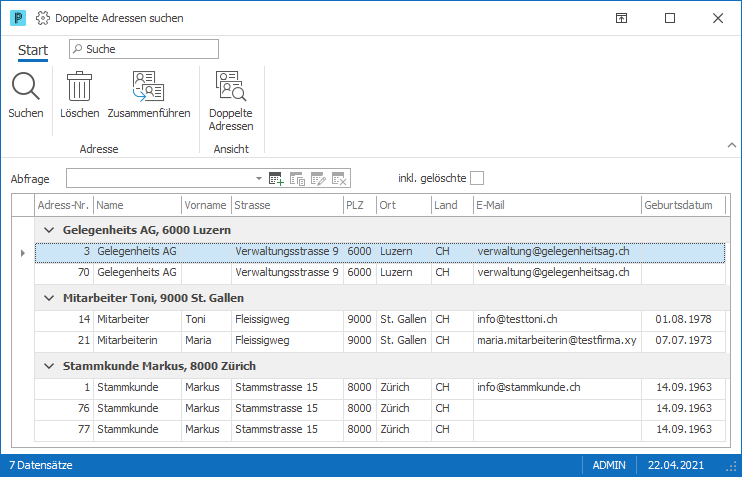Maximize the Doppelte Adressen suchen window
Screen dimensions: 742x477
670,18
